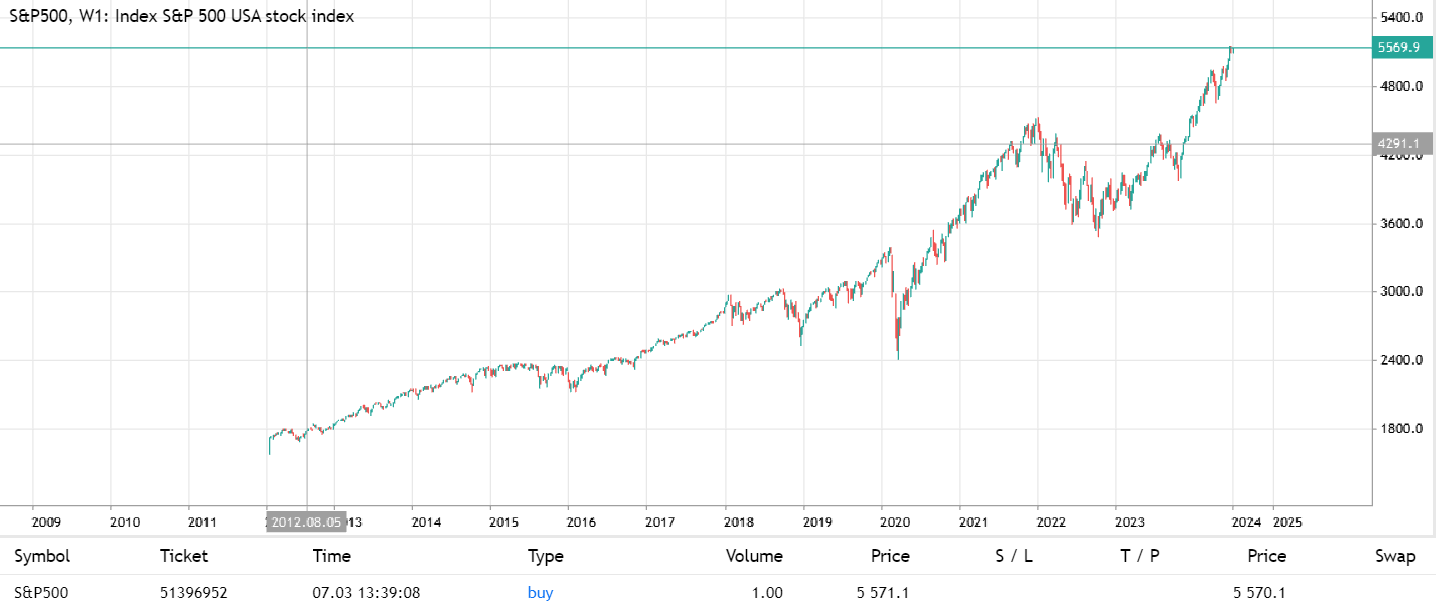Click the 2012.08.05 date marker on time axis

[x=305, y=522]
